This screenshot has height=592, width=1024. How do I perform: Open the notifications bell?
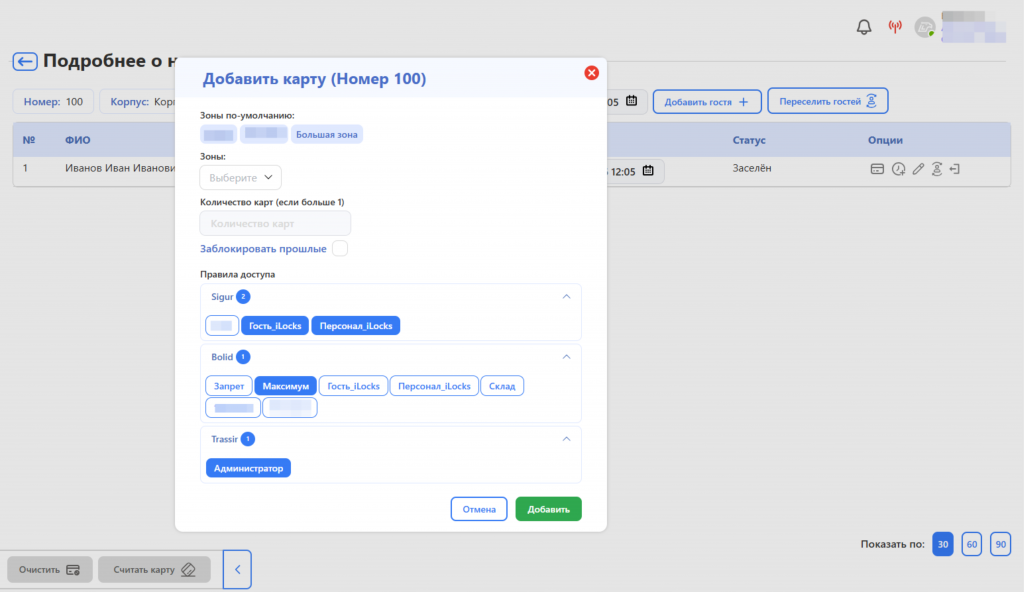[864, 27]
